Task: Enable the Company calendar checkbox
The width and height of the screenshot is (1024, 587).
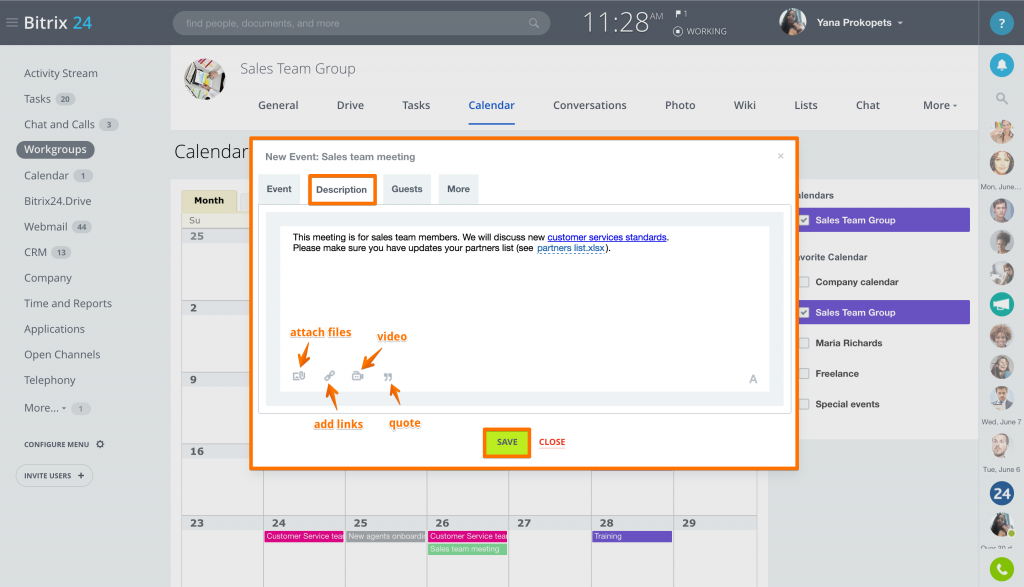Action: coord(805,282)
